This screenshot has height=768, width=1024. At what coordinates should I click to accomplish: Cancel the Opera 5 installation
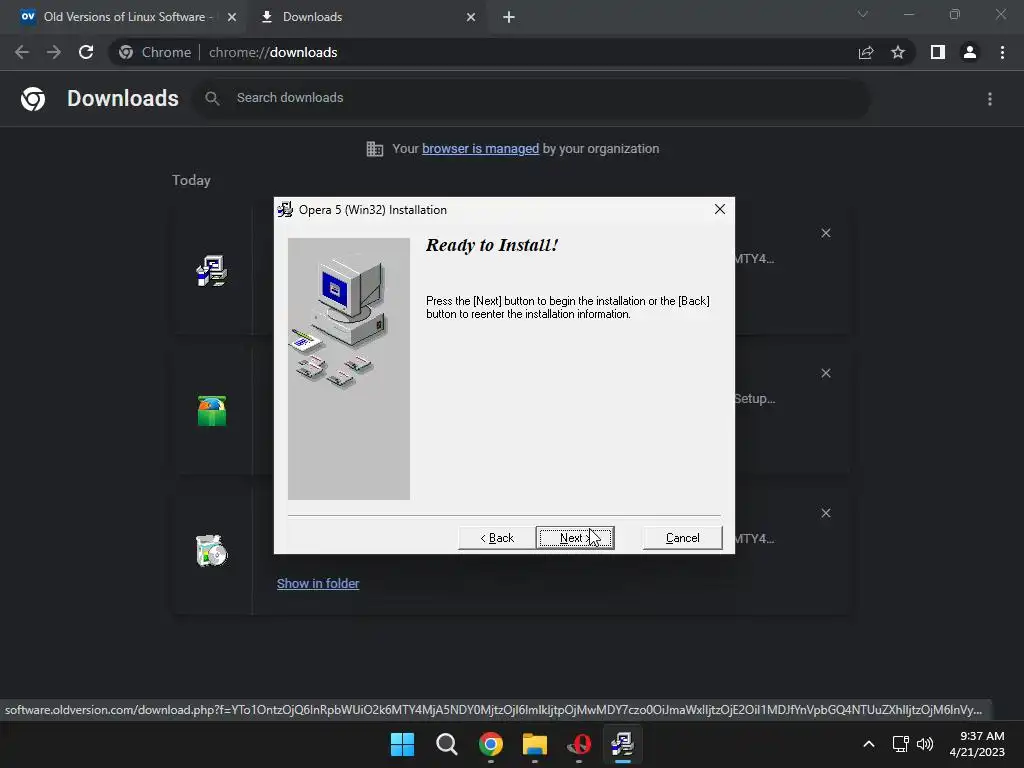682,537
